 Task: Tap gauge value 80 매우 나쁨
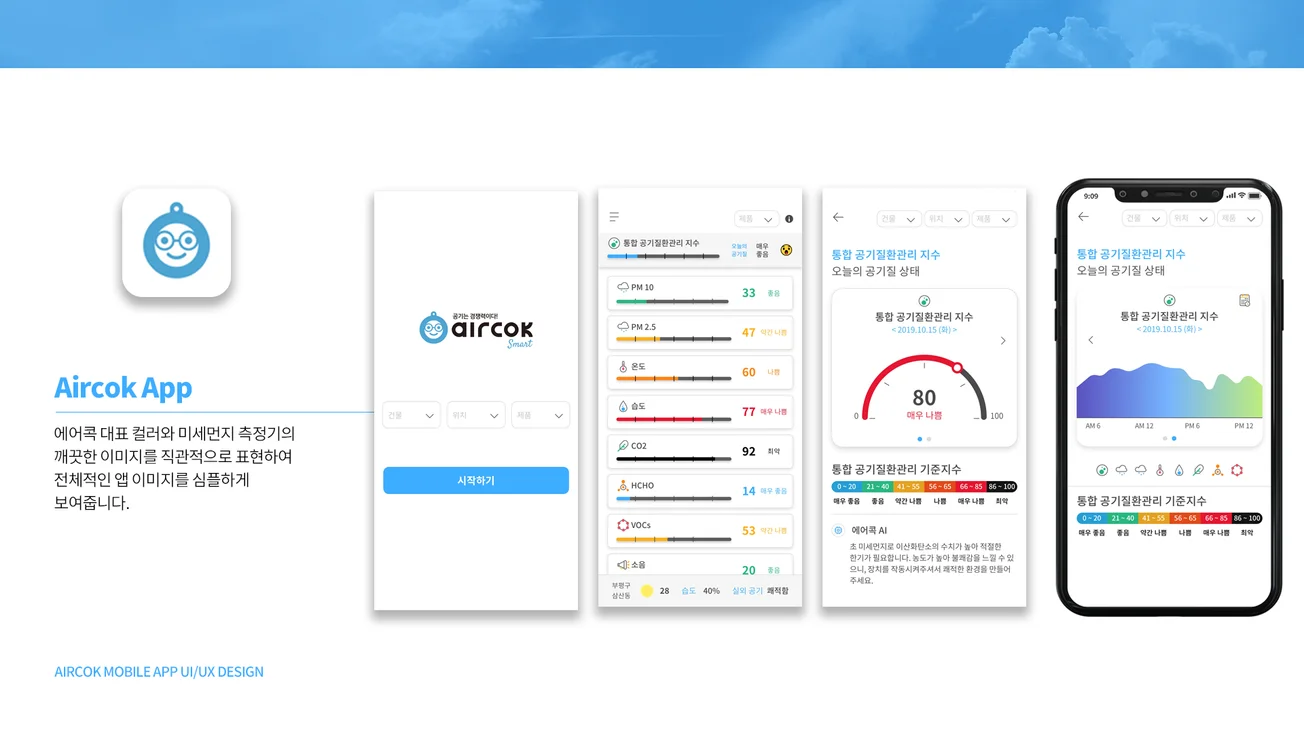(x=924, y=404)
